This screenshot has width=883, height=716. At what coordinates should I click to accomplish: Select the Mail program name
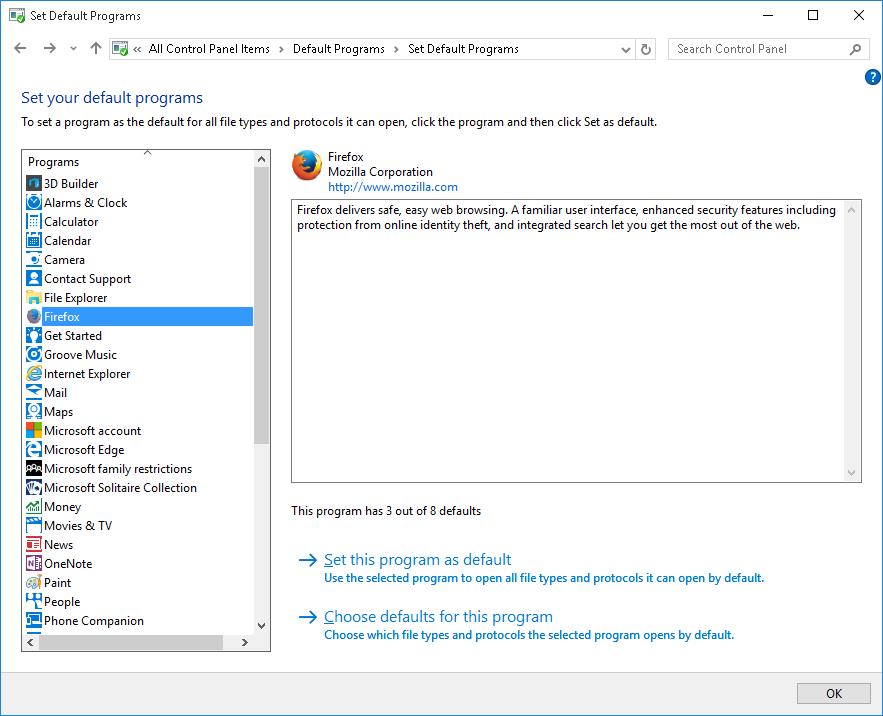coord(55,393)
